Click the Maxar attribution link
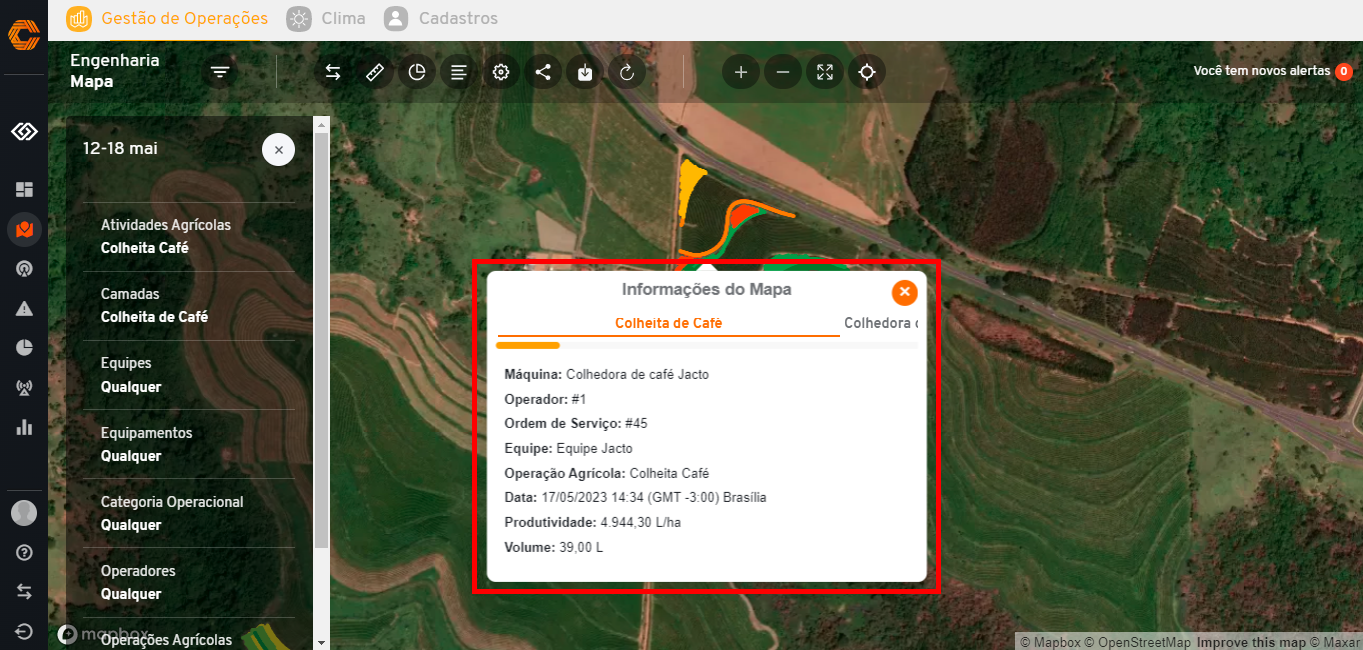The height and width of the screenshot is (650, 1363). coord(1336,642)
